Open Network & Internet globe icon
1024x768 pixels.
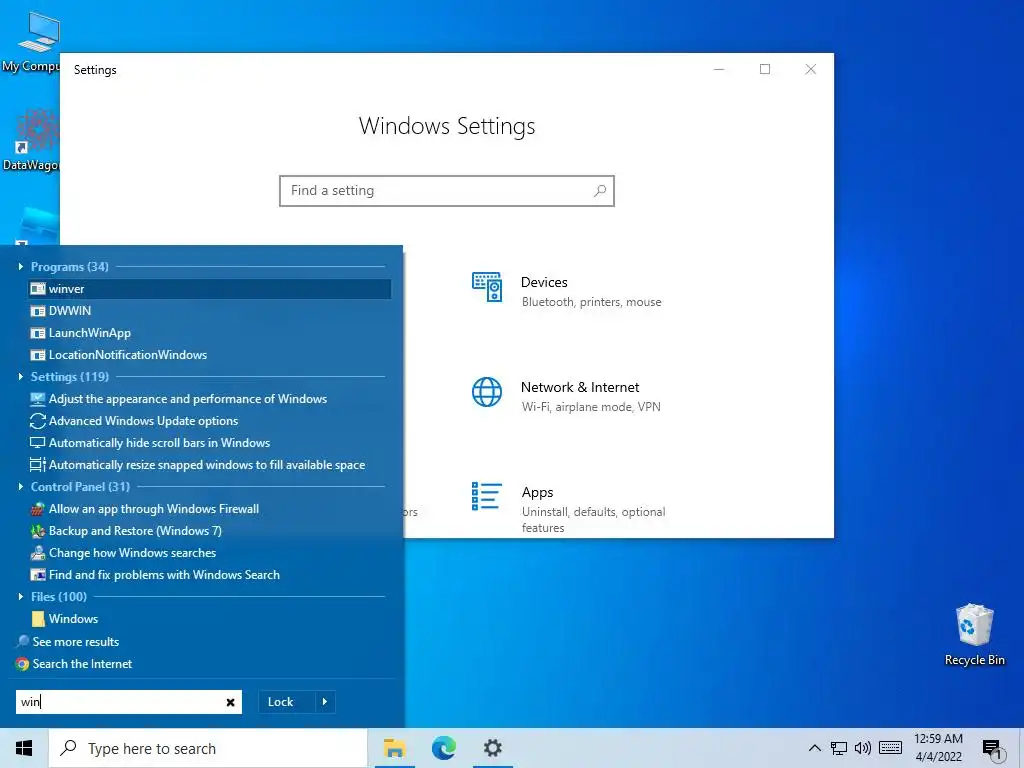(x=487, y=392)
